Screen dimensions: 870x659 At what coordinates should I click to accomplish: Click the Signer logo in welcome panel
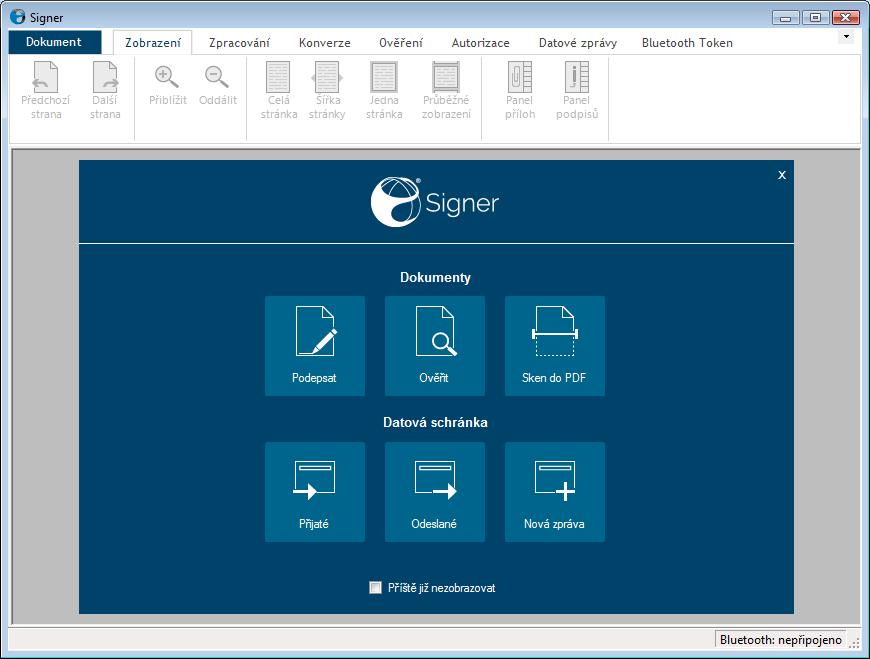pyautogui.click(x=435, y=202)
